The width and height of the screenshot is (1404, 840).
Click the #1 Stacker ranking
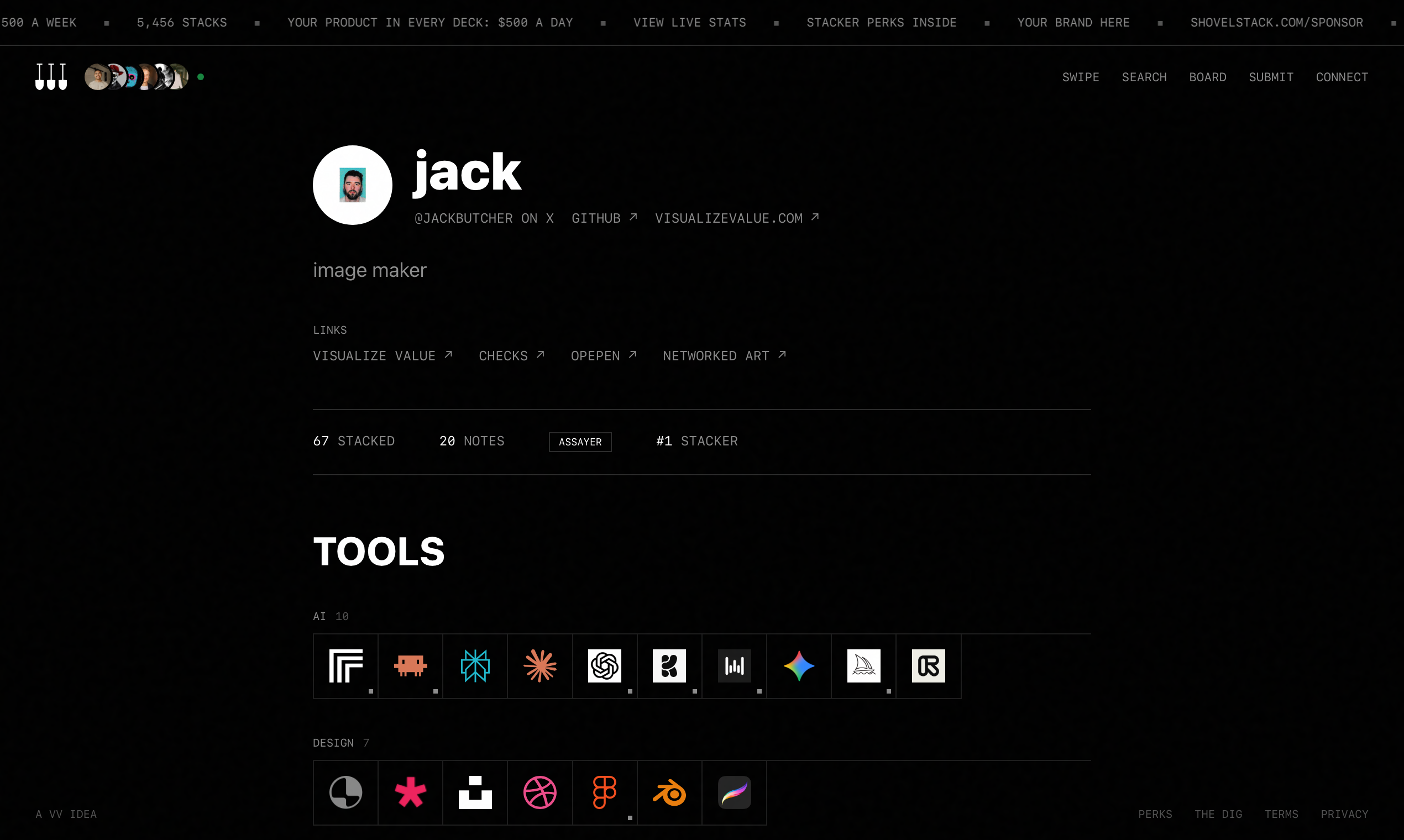[697, 441]
